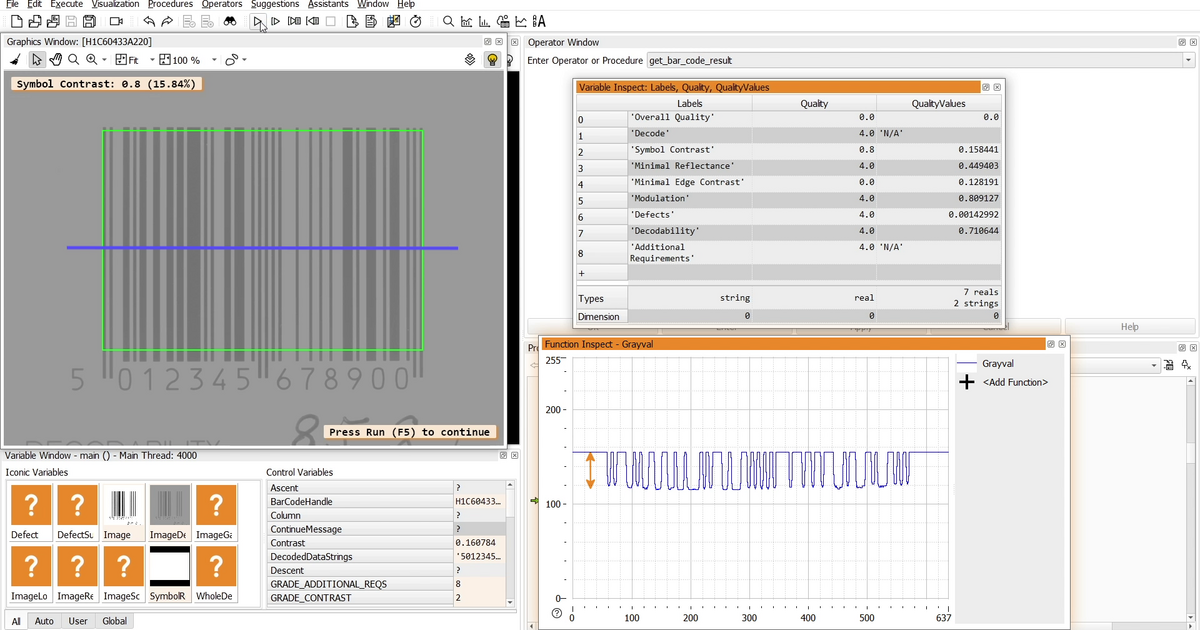Viewport: 1200px width, 630px height.
Task: Toggle the pan hand tool
Action: (x=56, y=60)
